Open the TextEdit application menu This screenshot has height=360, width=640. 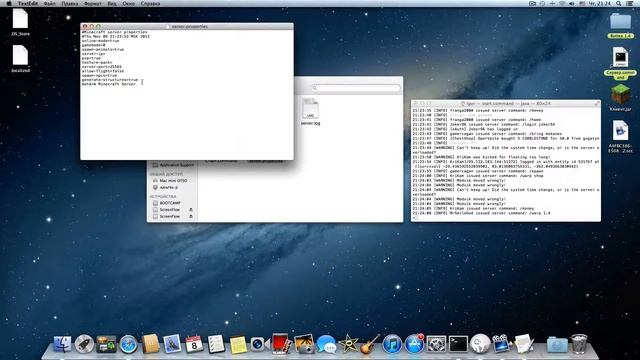tap(28, 3)
